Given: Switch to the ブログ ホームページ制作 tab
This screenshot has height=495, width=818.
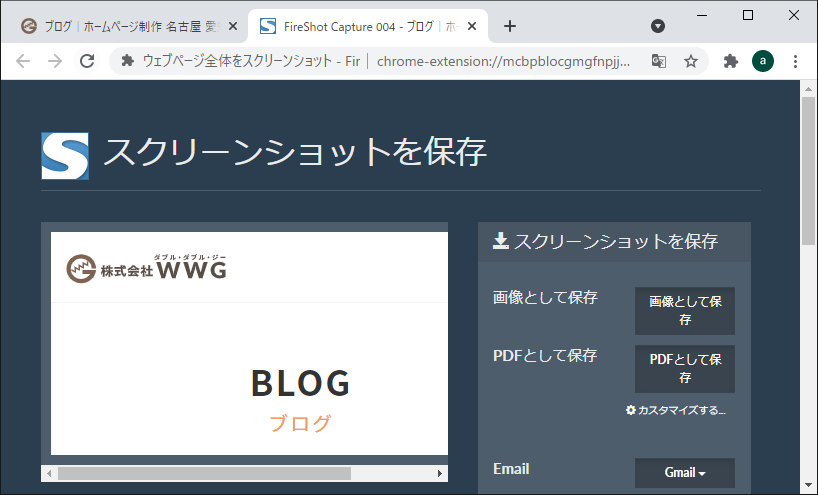Looking at the screenshot, I should (x=120, y=26).
